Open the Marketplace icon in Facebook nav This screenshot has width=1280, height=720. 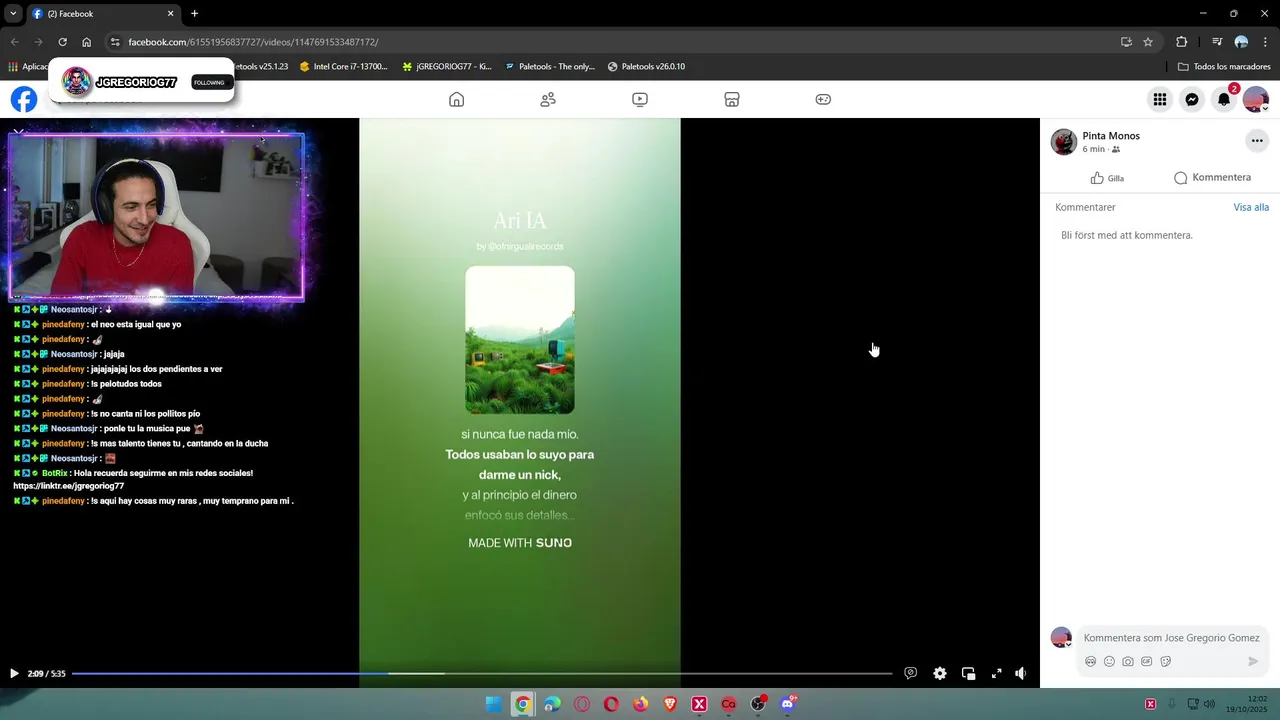[732, 99]
